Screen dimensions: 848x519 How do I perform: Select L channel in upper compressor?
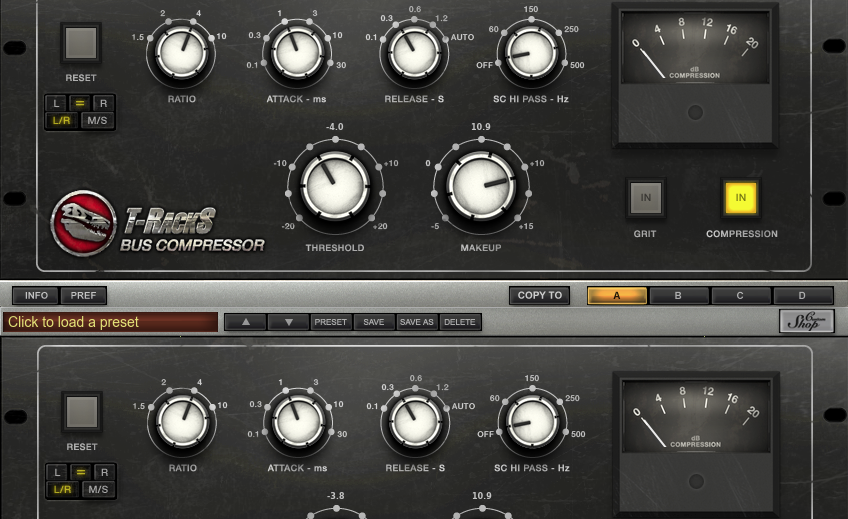coord(56,103)
